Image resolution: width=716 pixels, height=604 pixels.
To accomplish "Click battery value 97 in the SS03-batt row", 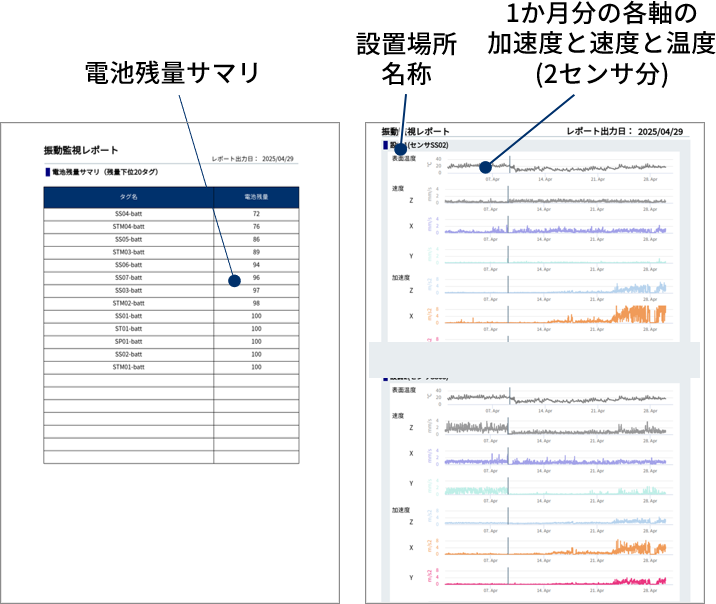I will pos(256,290).
